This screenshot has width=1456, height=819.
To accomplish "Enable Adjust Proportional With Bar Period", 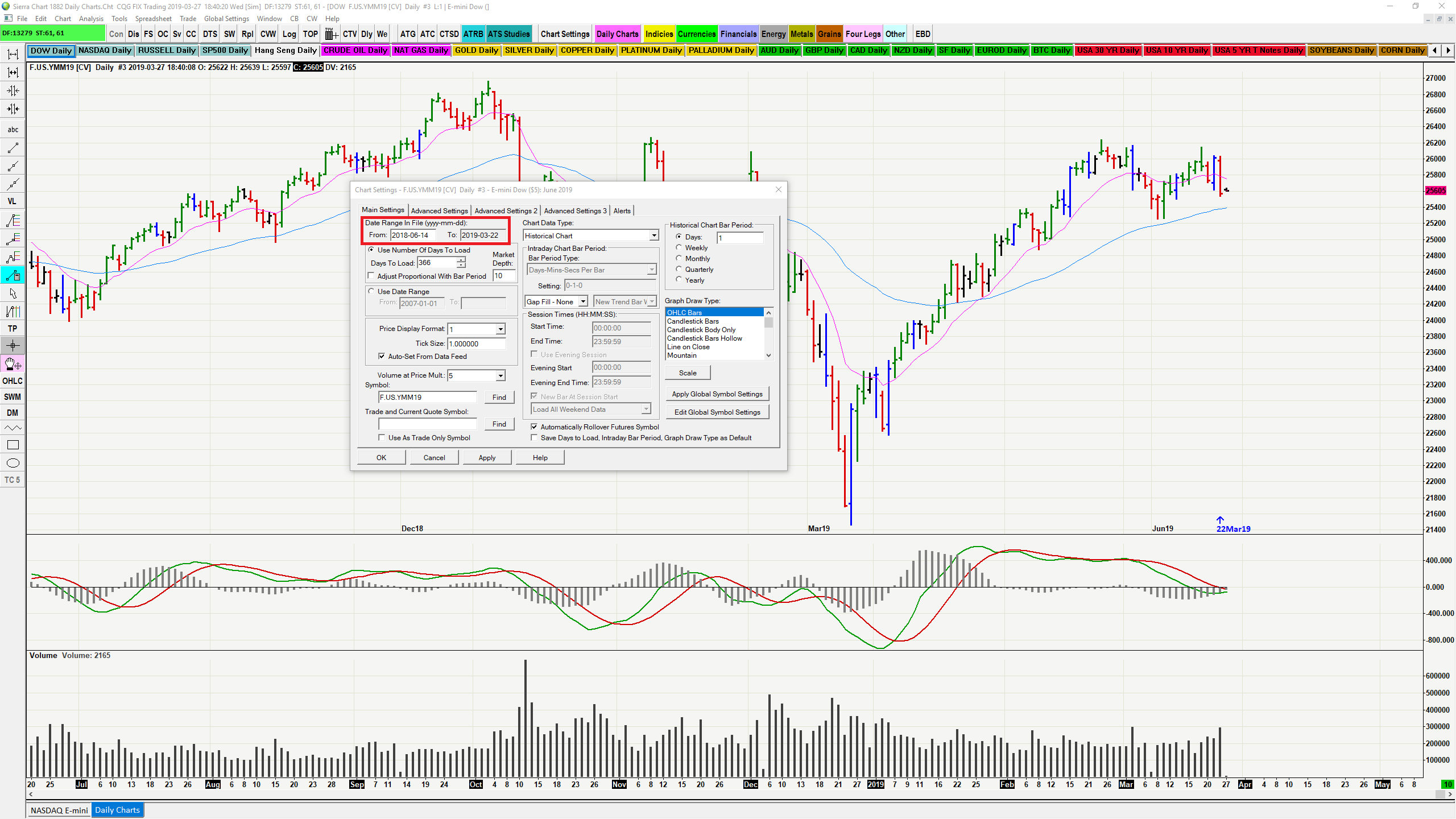I will pyautogui.click(x=371, y=276).
